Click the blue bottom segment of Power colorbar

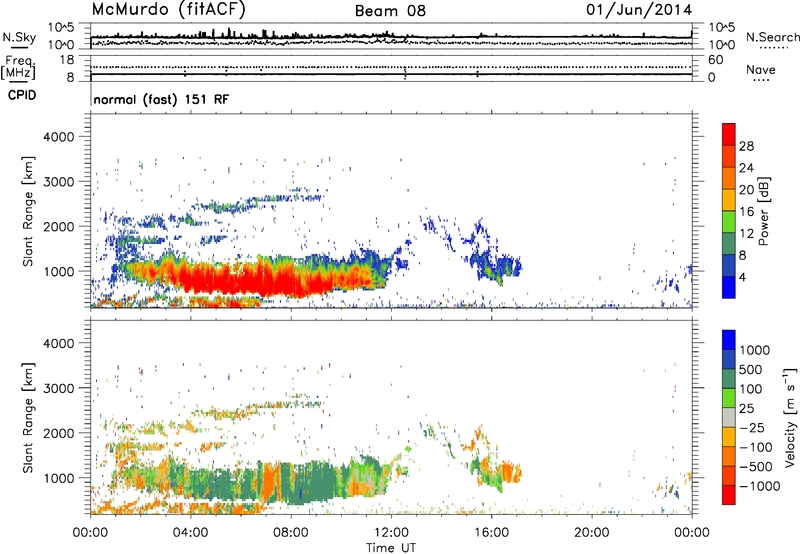(x=729, y=287)
